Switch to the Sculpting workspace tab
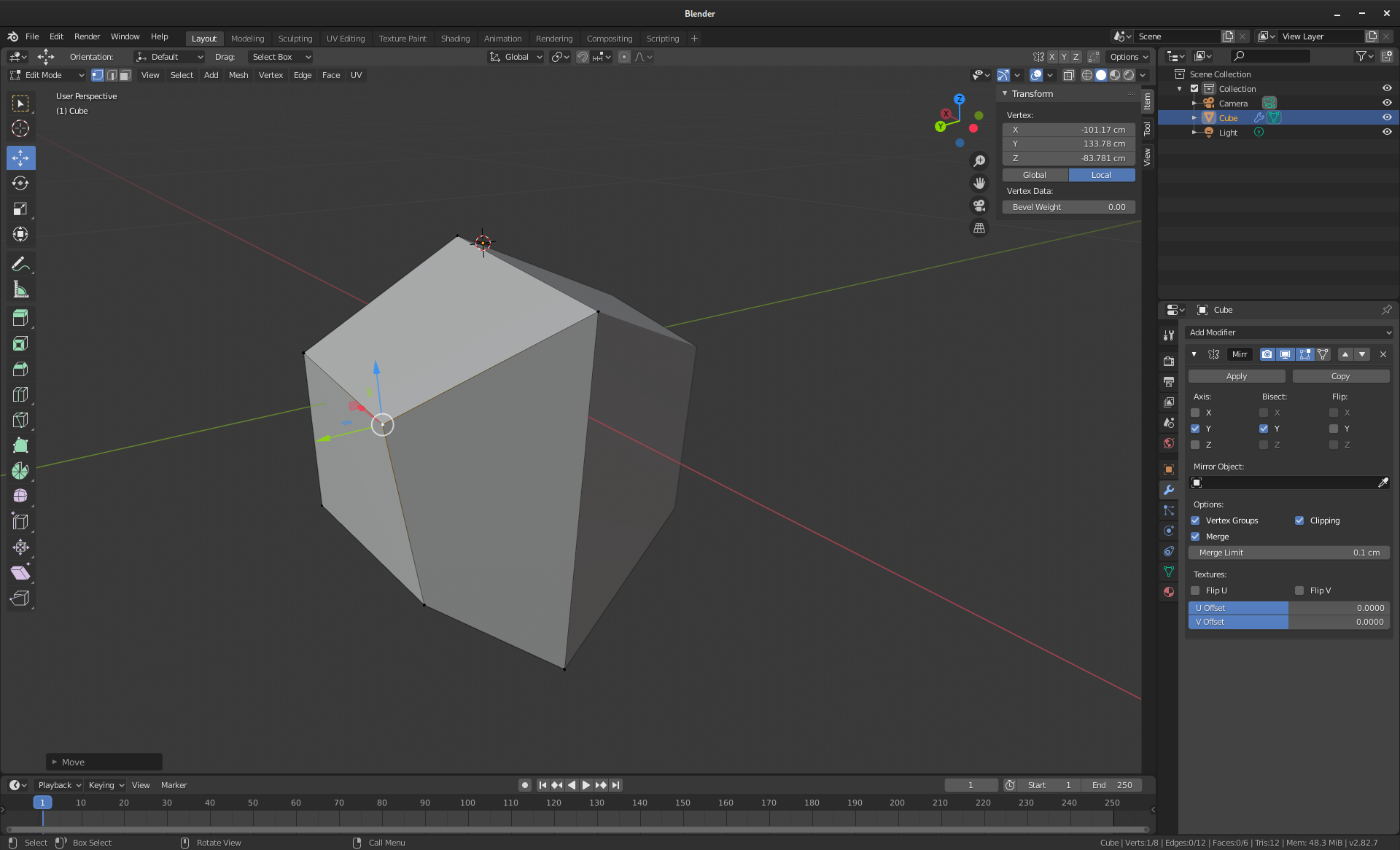Viewport: 1400px width, 850px height. [295, 39]
